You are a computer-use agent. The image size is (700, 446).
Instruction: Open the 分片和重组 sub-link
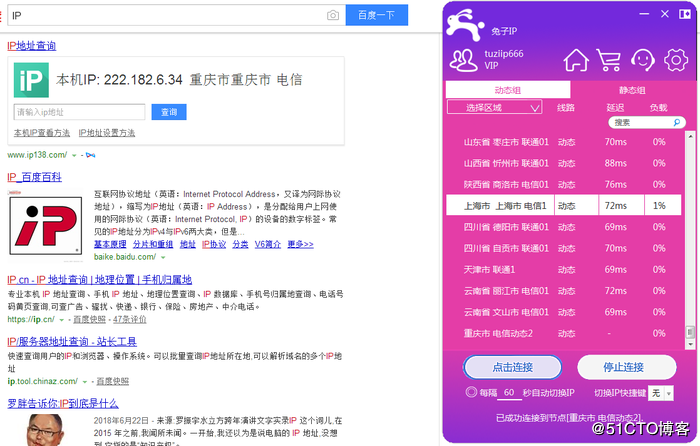coord(153,244)
